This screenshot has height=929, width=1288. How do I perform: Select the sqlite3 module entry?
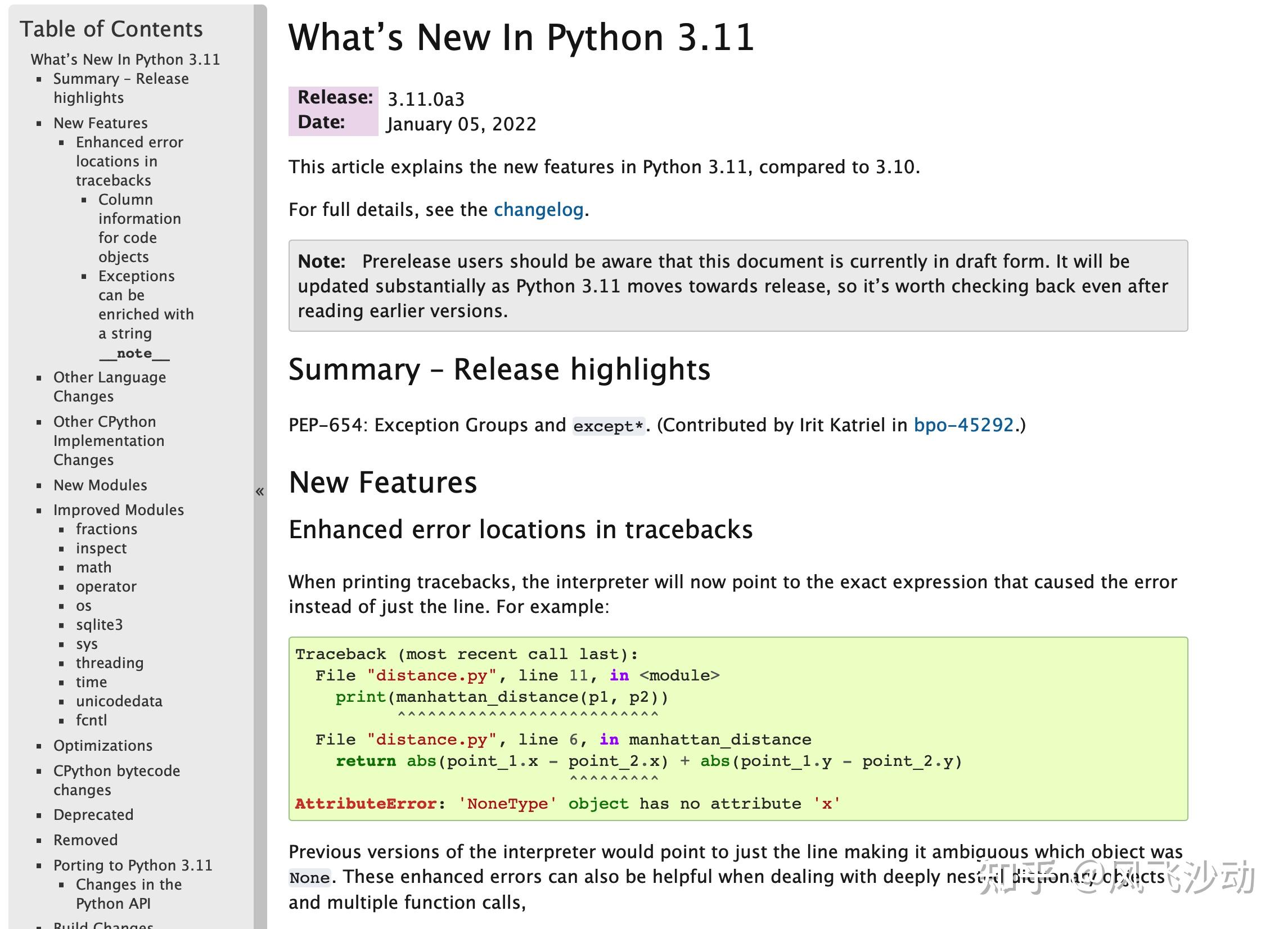(99, 625)
